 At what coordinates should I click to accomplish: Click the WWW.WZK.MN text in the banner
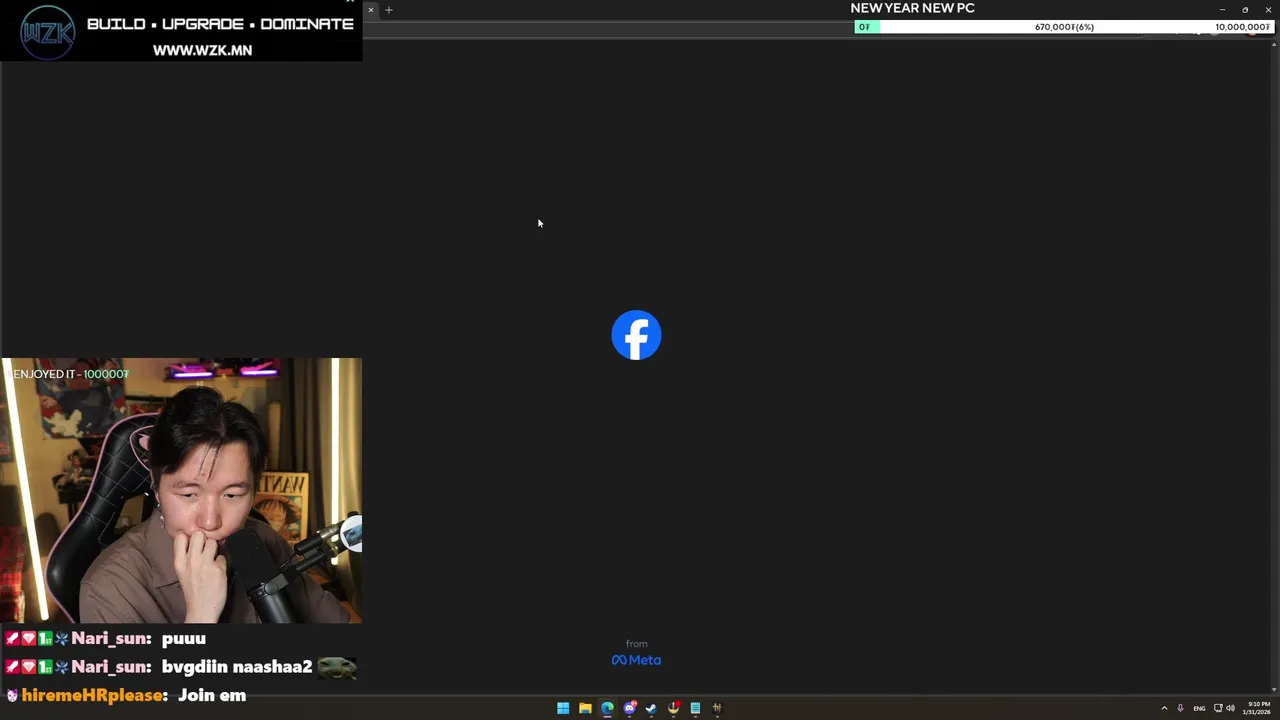click(202, 50)
